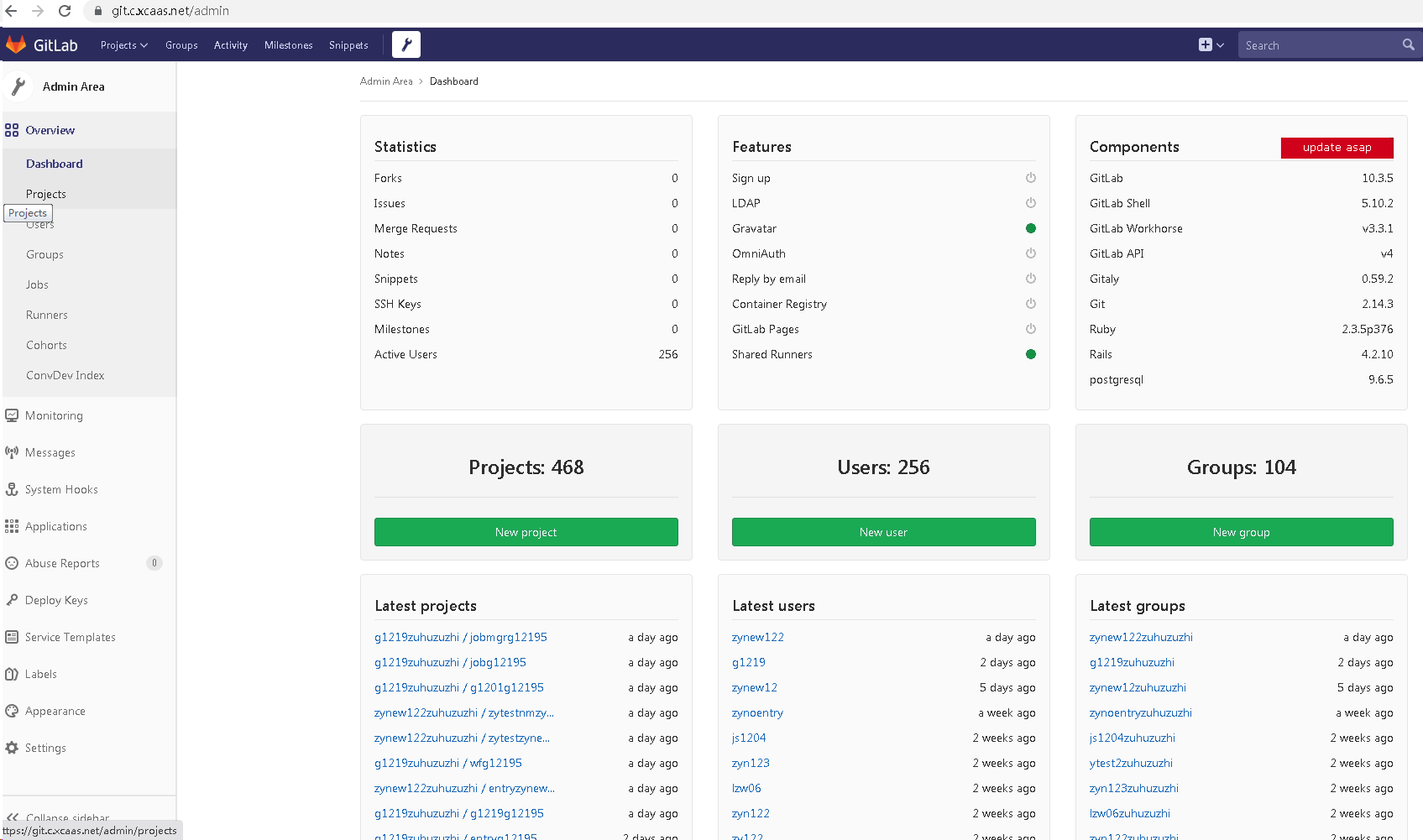This screenshot has height=840, width=1423.
Task: Click the Projects: 468 heading
Action: [x=526, y=467]
